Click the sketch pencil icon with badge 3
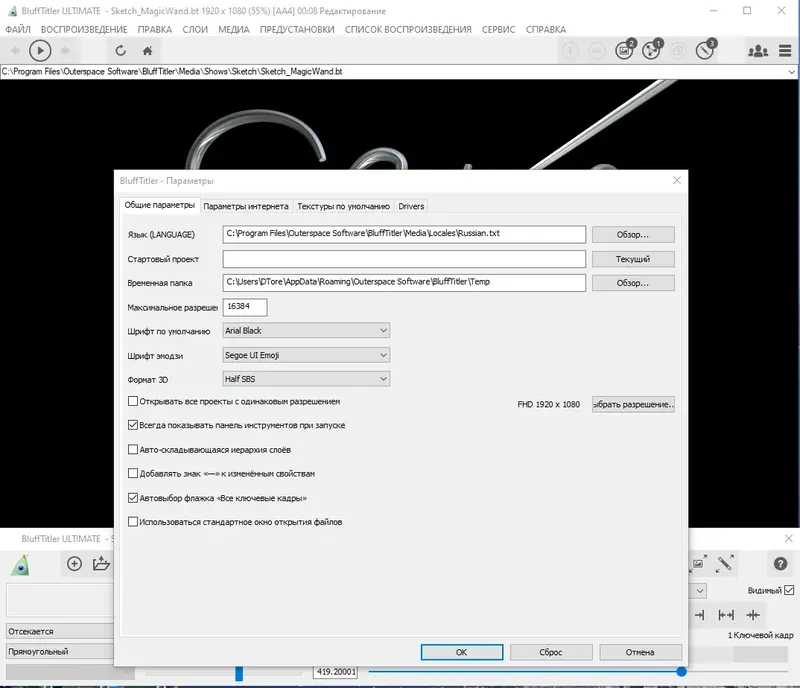 tap(706, 50)
